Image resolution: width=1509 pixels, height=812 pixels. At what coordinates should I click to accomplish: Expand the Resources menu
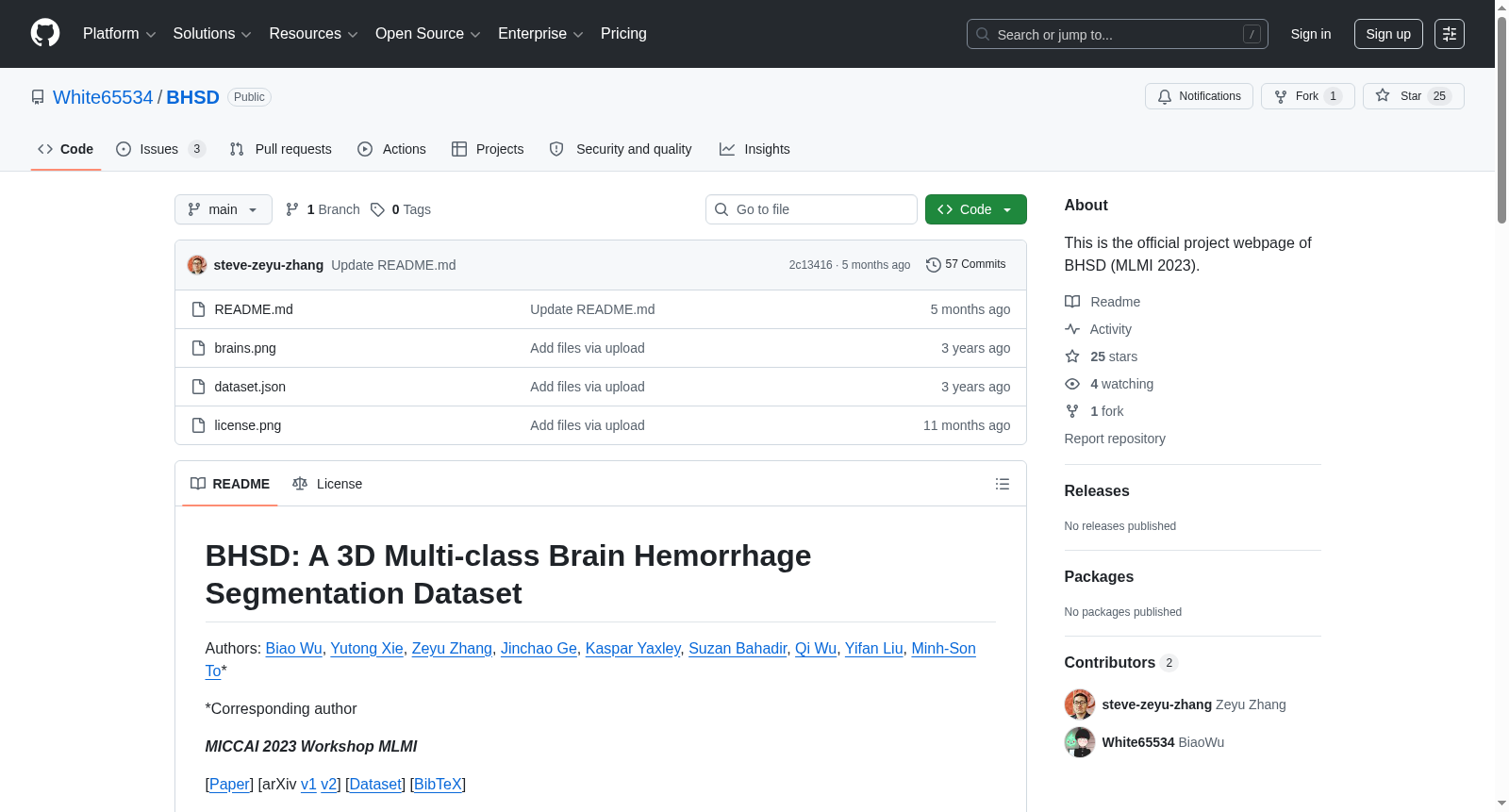click(x=313, y=34)
